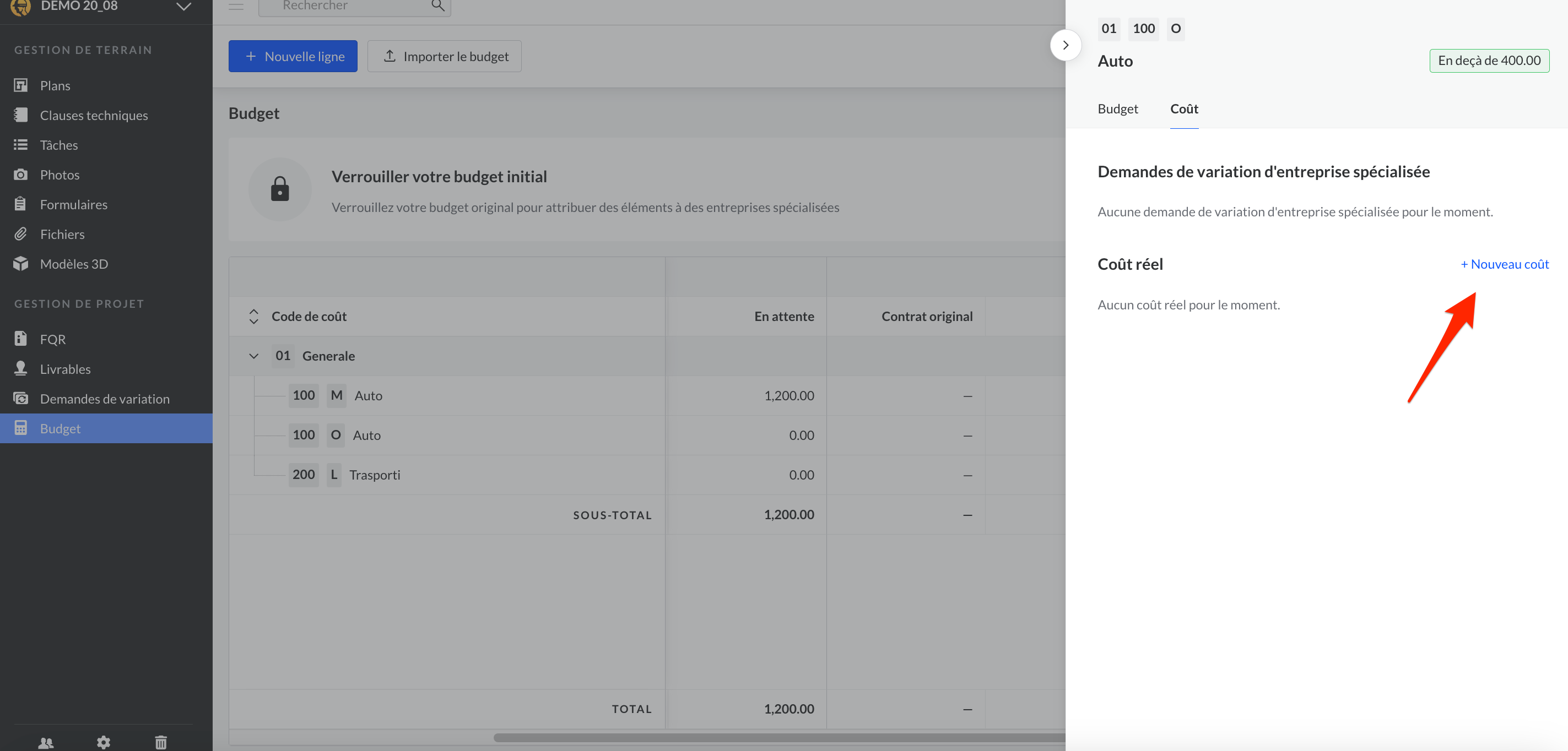This screenshot has height=751, width=1568.
Task: Collapse the 01 Generale group
Action: (x=254, y=356)
